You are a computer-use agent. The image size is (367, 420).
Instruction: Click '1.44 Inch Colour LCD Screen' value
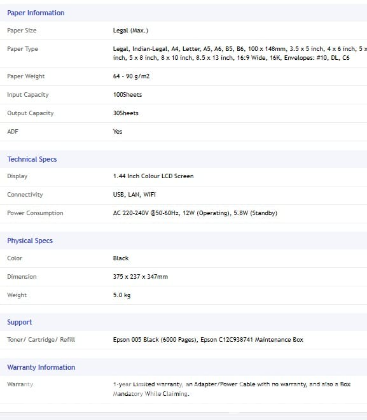pyautogui.click(x=153, y=176)
